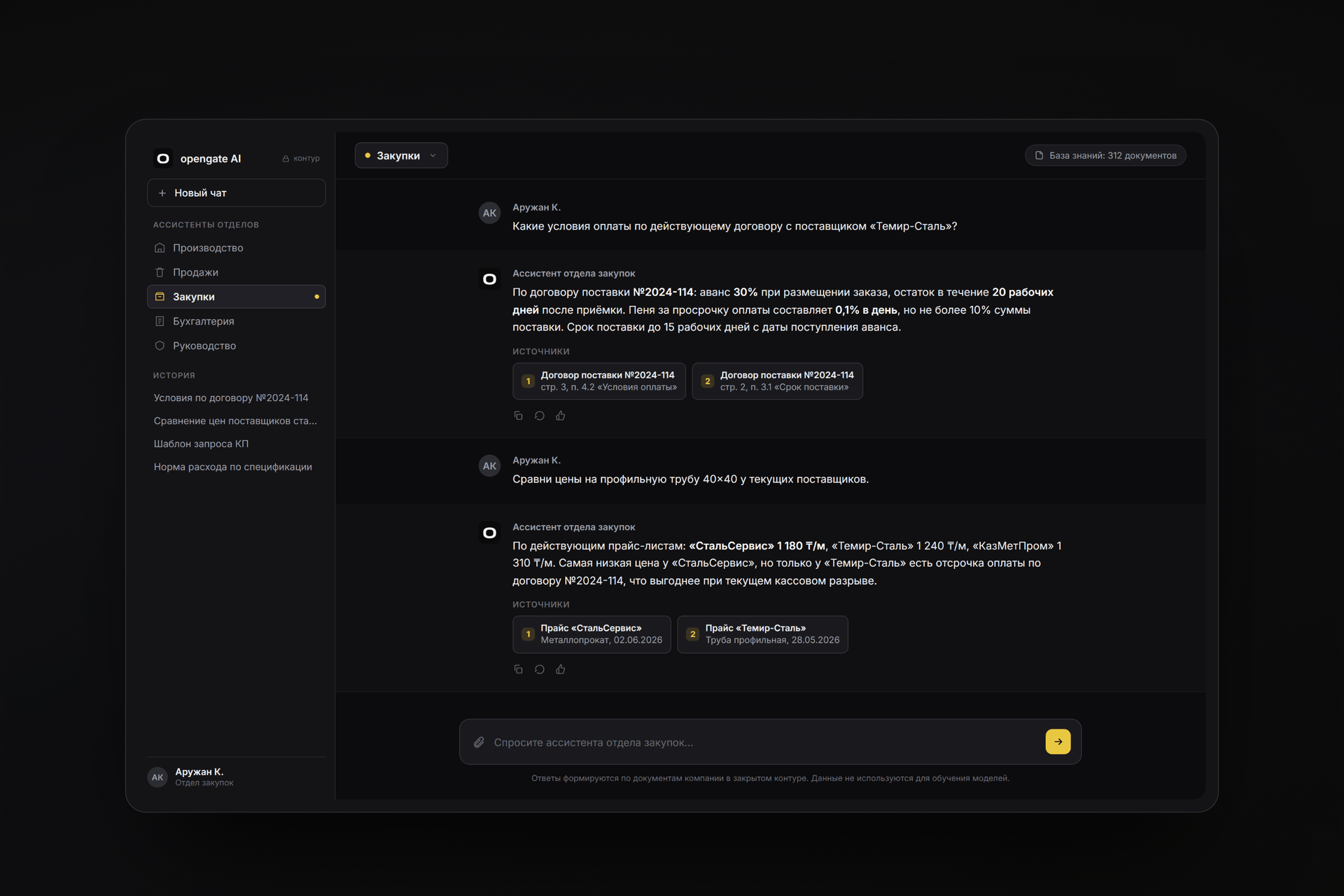Start a Новый чат
Viewport: 1344px width, 896px height.
coord(236,192)
